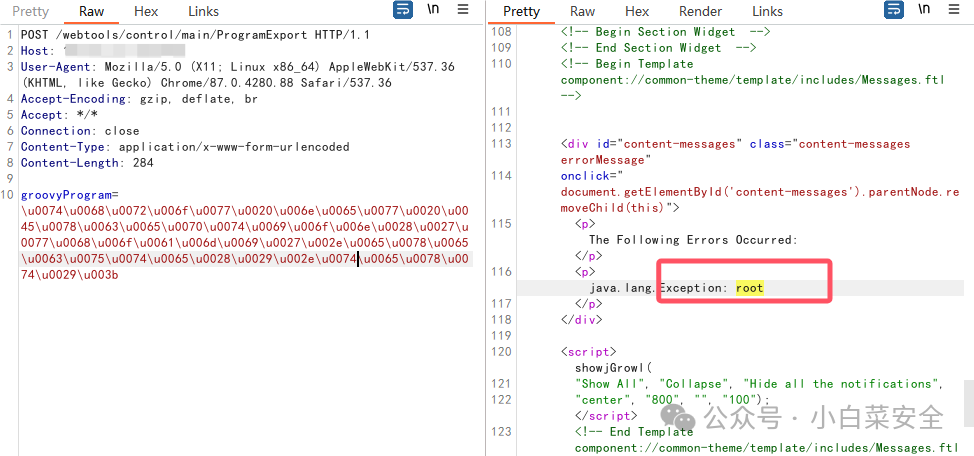
Task: Click response line number 116
Action: point(501,271)
